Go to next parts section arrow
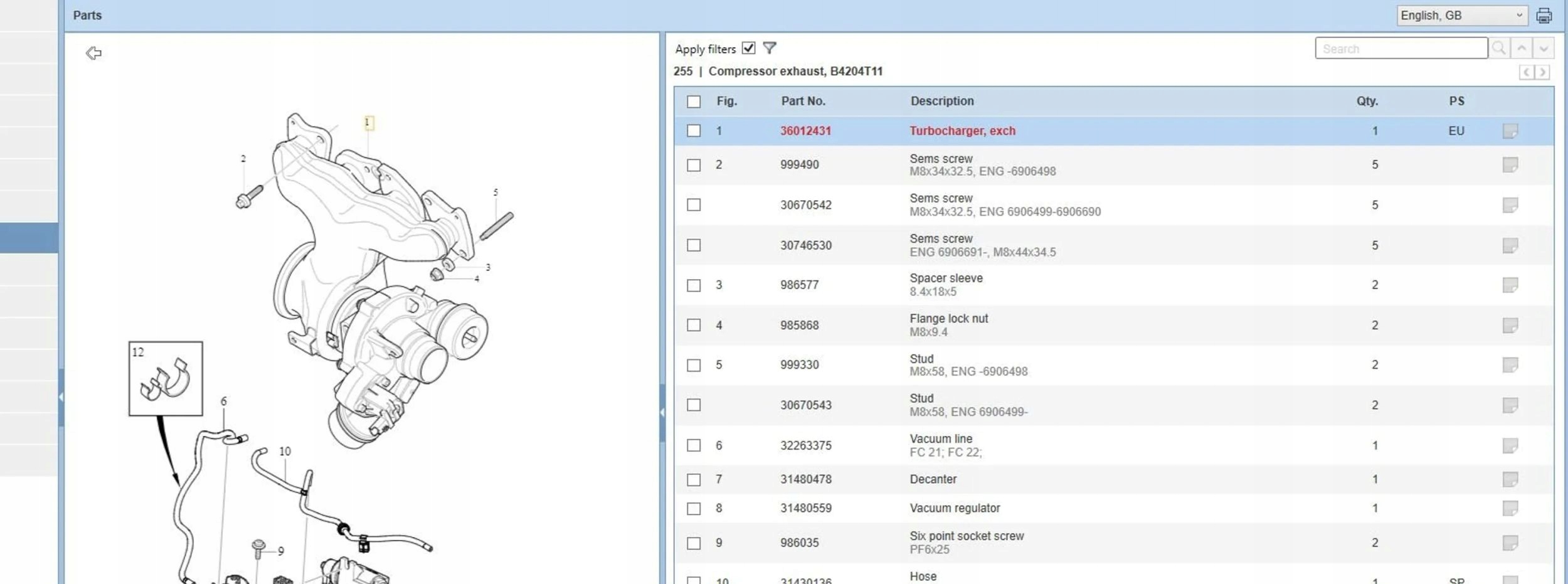 point(1543,72)
